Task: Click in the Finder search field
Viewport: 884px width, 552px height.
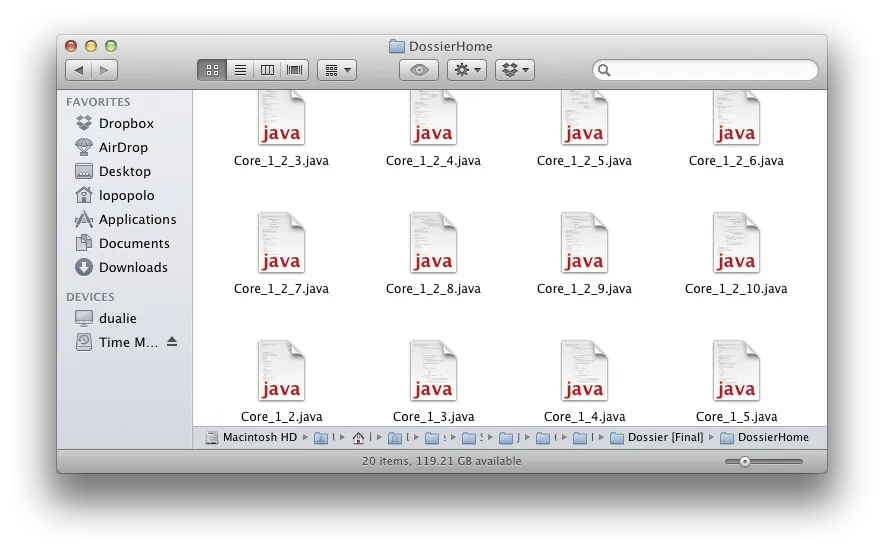Action: [705, 70]
